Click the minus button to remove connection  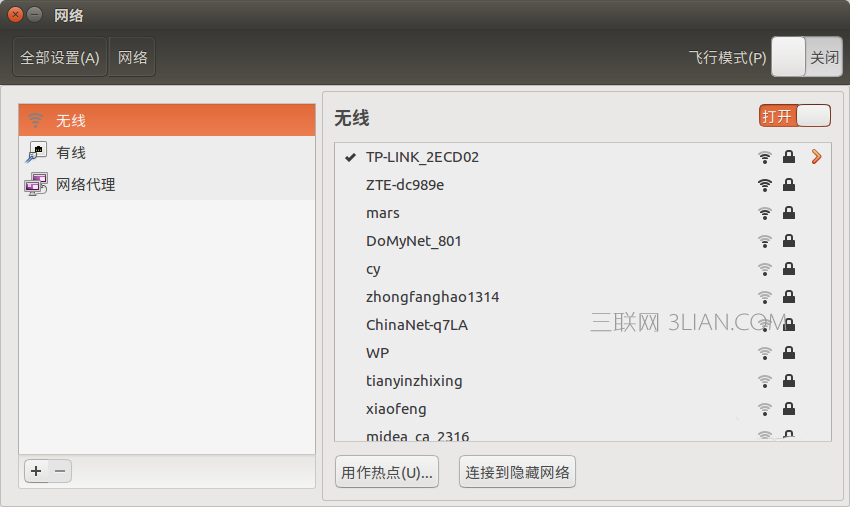point(60,471)
